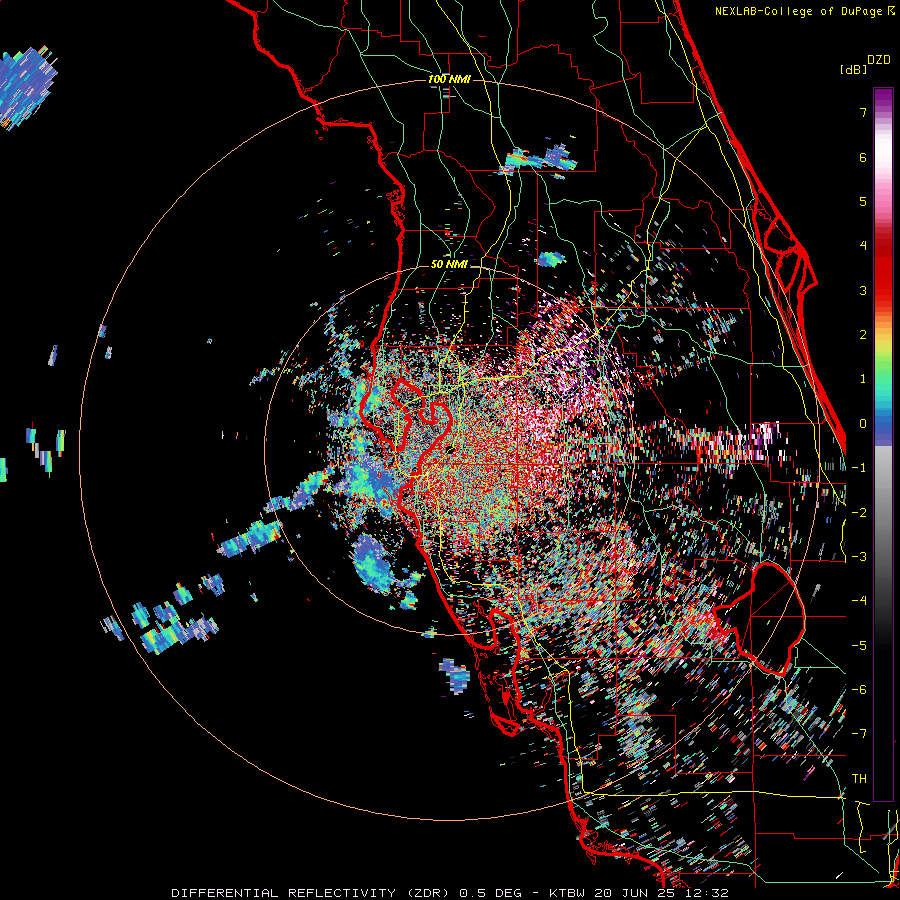The width and height of the screenshot is (900, 900).
Task: Click the -1 dB scale label
Action: (x=859, y=467)
